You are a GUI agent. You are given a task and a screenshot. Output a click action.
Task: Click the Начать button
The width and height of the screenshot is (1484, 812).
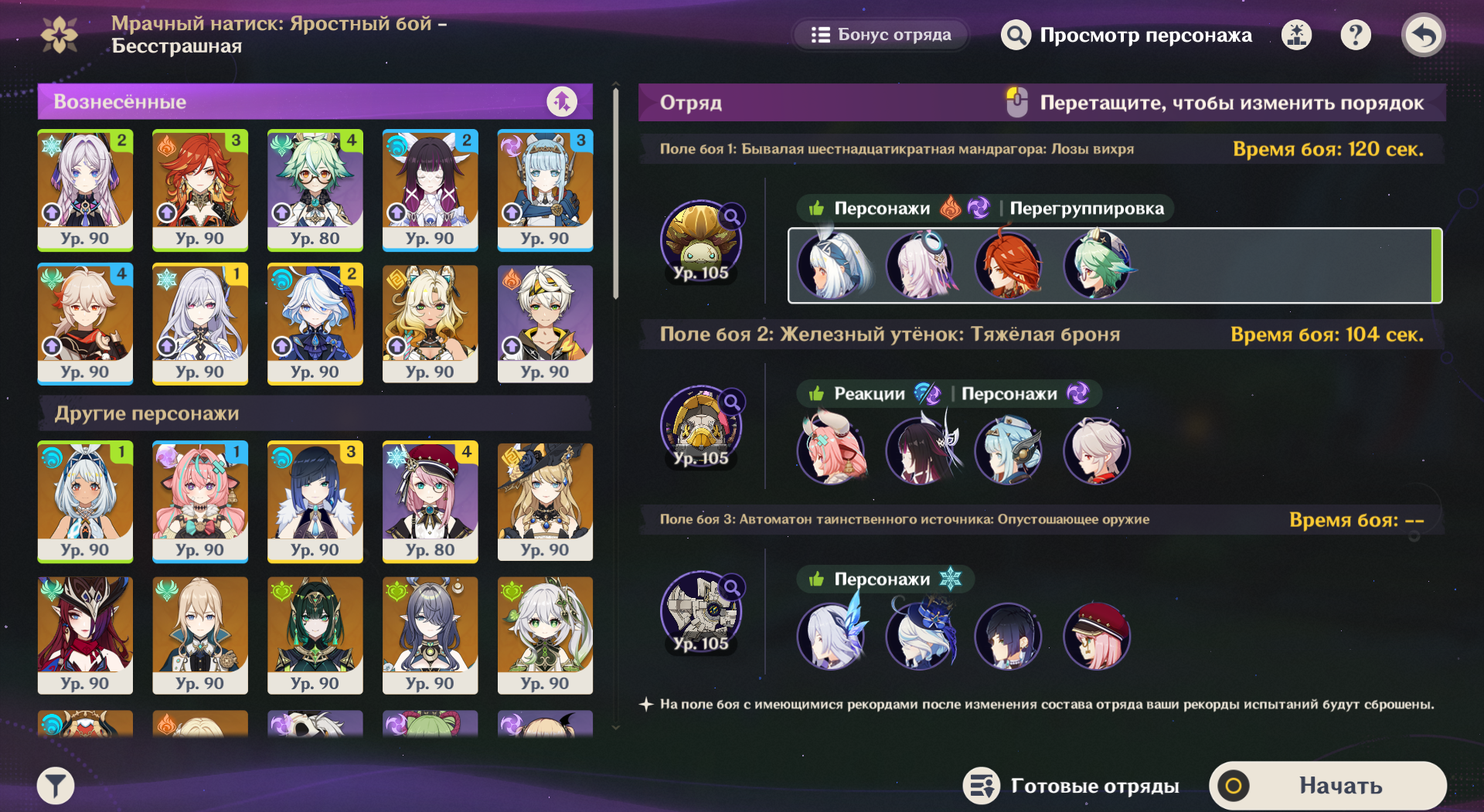[x=1327, y=786]
